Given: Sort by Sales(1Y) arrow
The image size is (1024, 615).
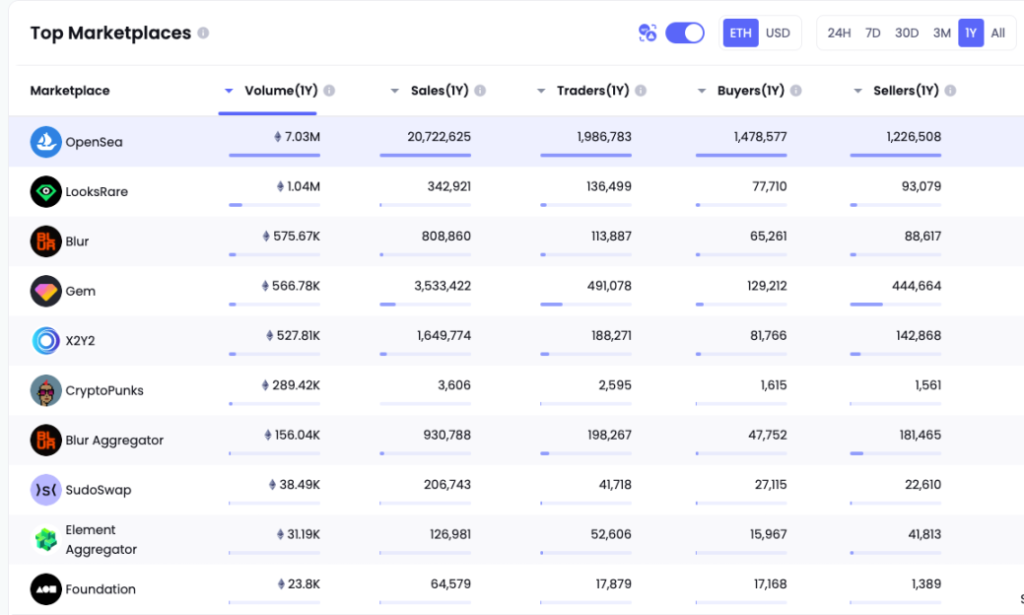Looking at the screenshot, I should click(x=394, y=91).
